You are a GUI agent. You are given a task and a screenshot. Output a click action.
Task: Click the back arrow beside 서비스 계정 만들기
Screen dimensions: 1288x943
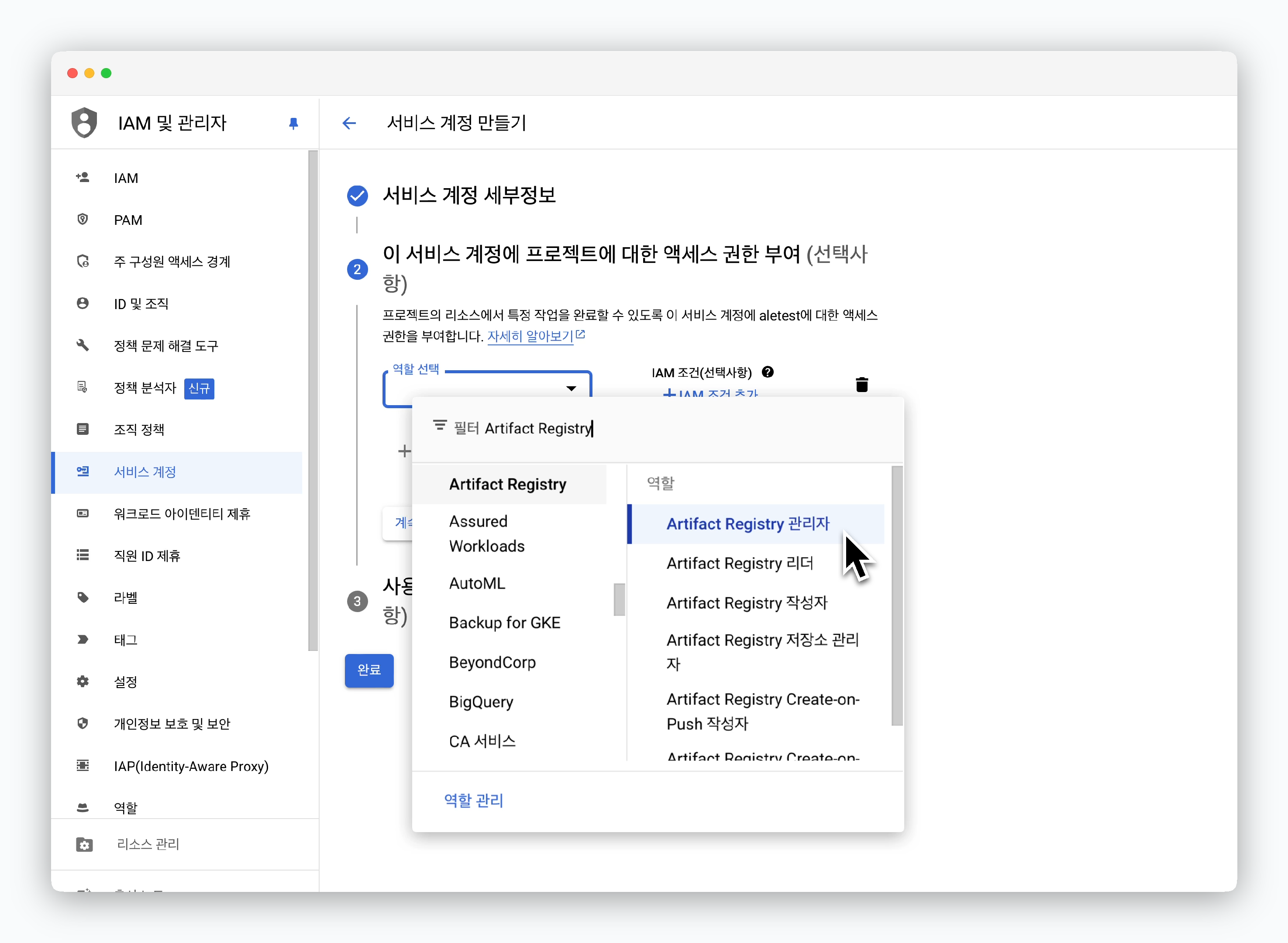click(349, 123)
